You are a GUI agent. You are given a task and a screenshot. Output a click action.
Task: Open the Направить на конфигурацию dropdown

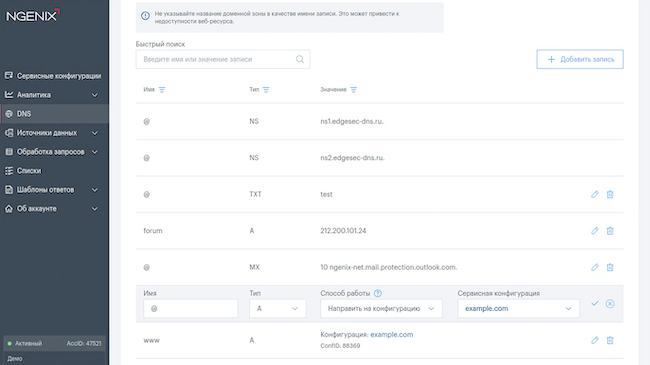(x=381, y=309)
